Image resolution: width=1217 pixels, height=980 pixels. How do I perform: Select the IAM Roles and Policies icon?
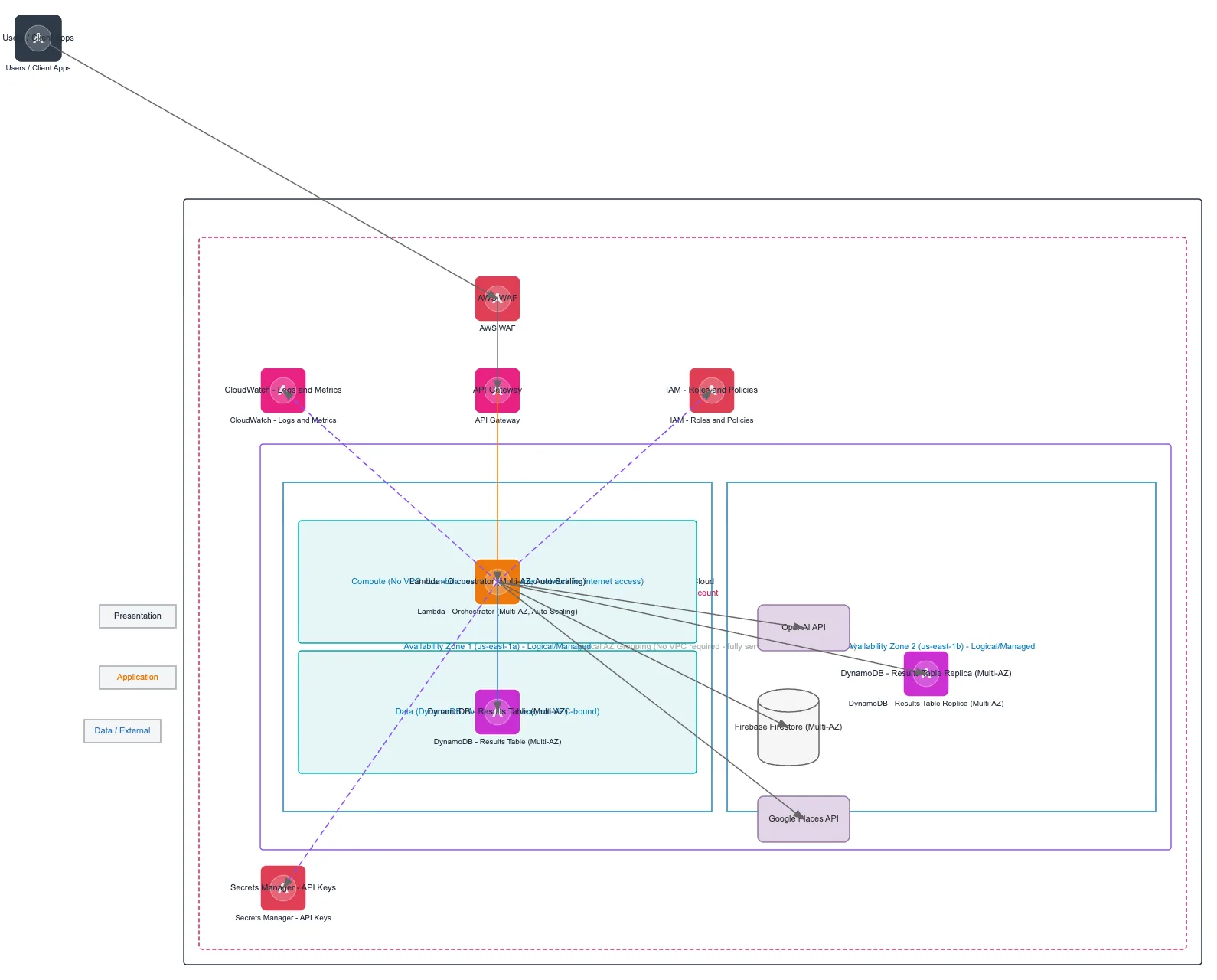(x=712, y=390)
